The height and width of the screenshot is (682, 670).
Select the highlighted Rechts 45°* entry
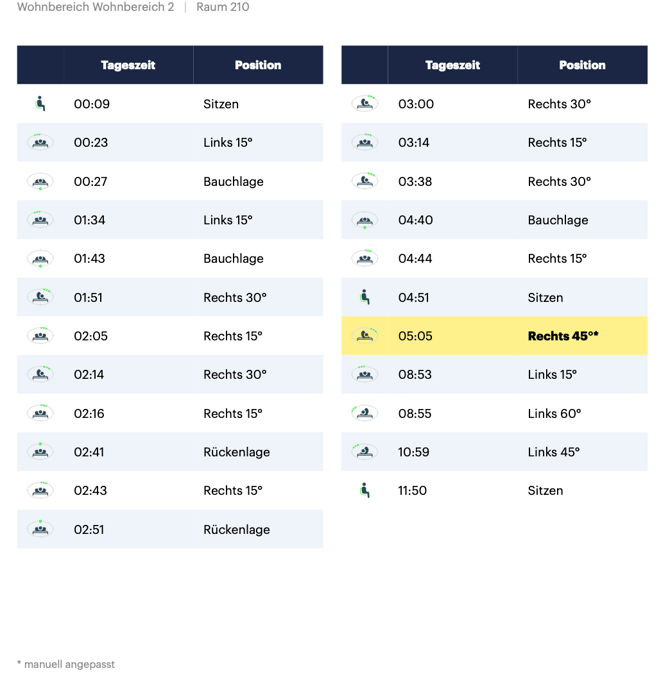(563, 336)
